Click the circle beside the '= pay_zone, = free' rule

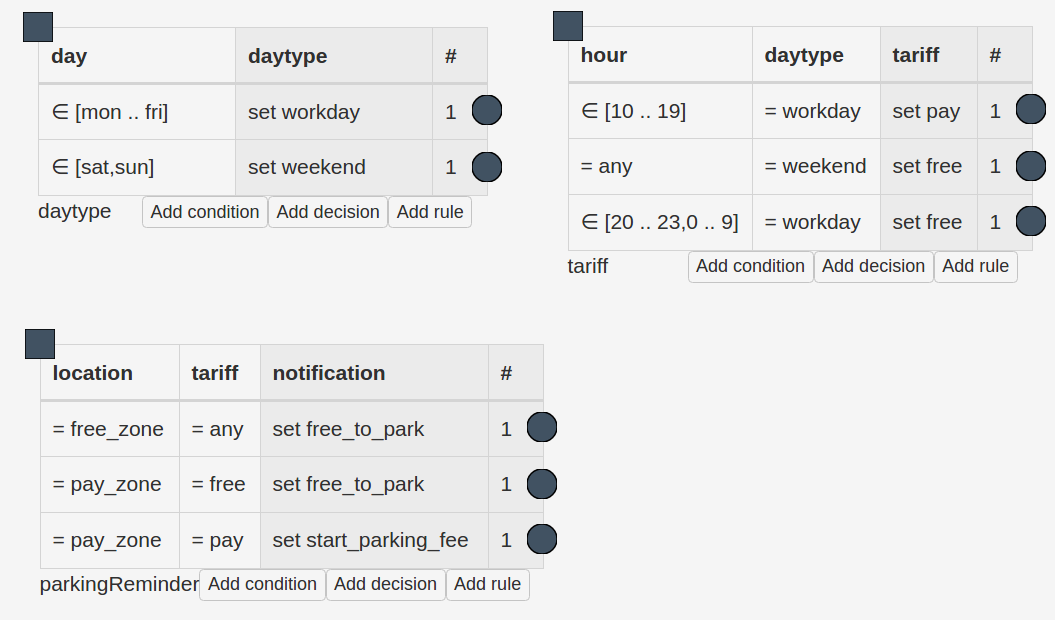click(x=541, y=484)
